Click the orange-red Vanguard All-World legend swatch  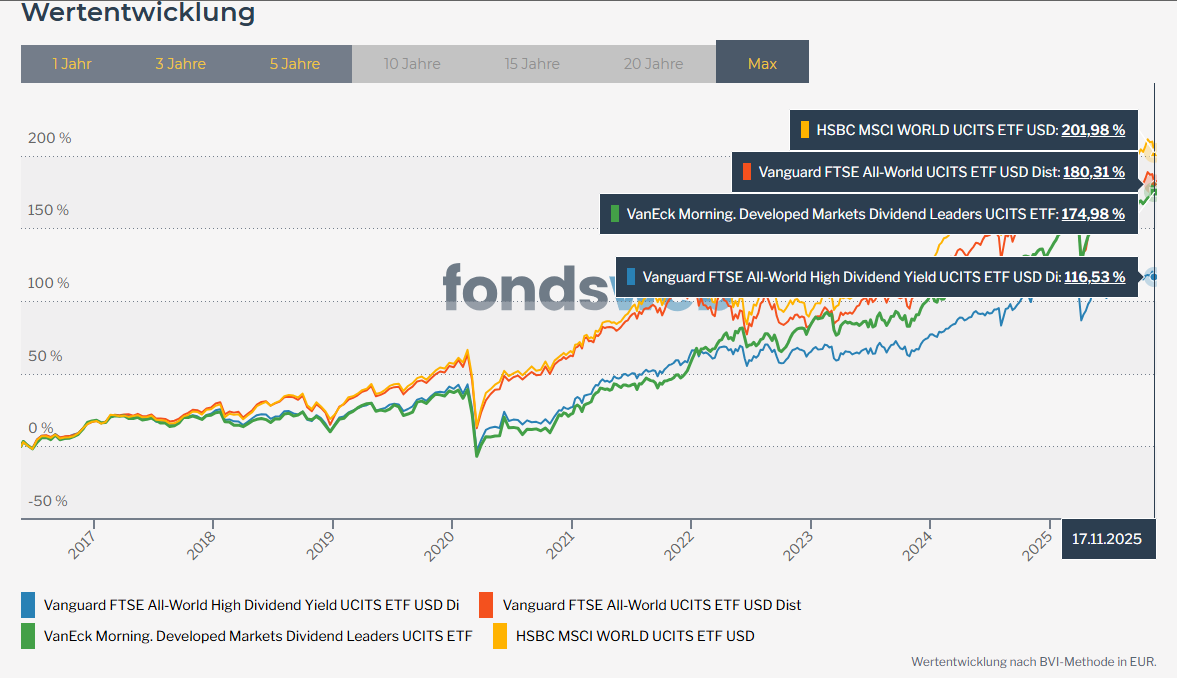coord(487,604)
